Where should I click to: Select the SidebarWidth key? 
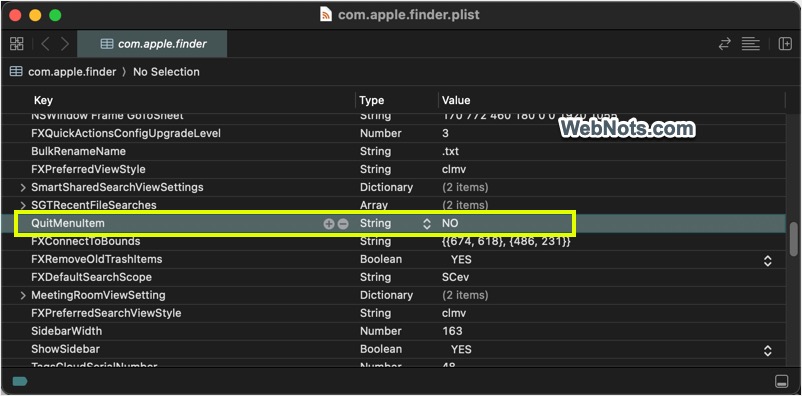coord(66,331)
